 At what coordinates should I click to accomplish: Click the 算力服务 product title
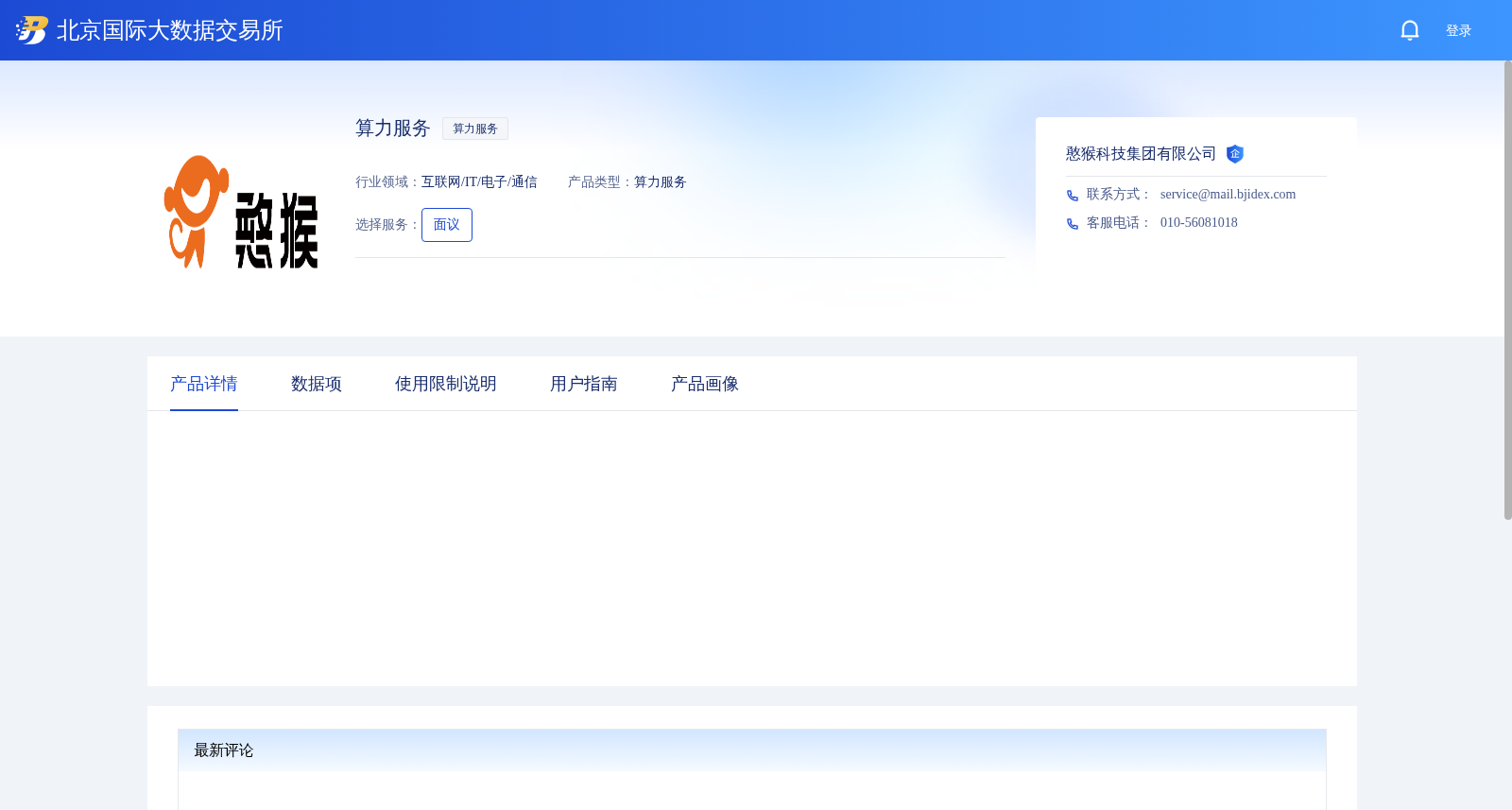pos(393,129)
